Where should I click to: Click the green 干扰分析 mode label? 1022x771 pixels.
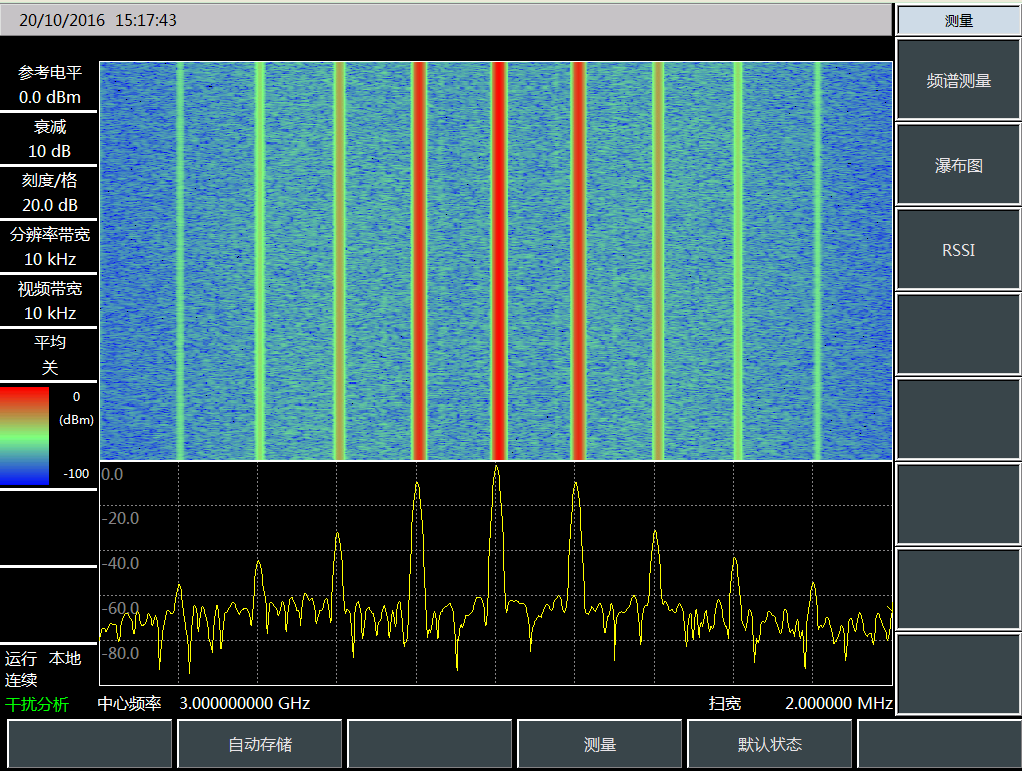pos(37,704)
